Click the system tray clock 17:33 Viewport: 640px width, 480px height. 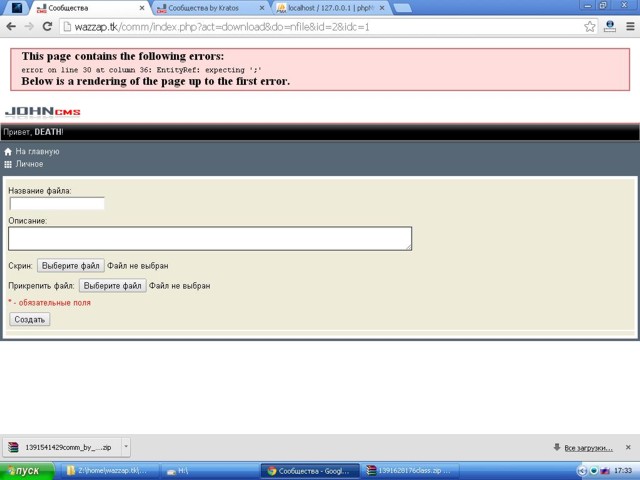[x=622, y=471]
